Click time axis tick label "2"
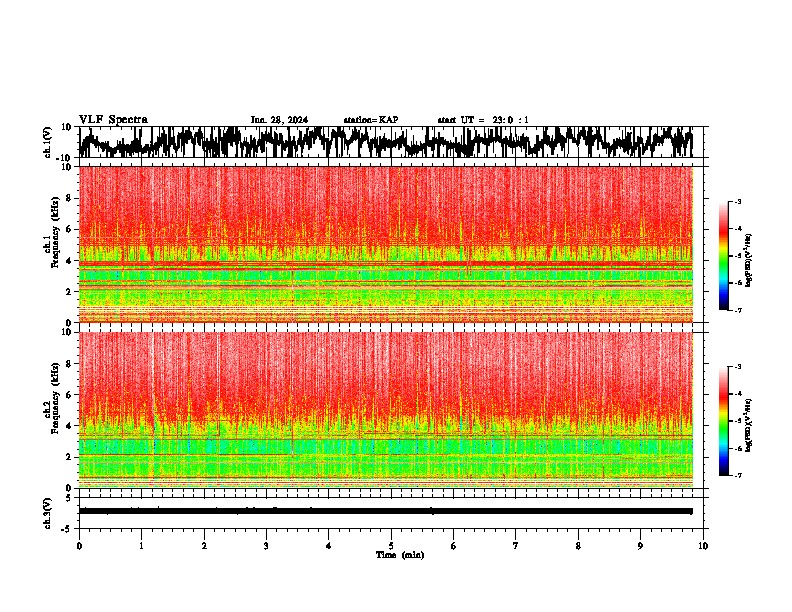 [x=204, y=546]
